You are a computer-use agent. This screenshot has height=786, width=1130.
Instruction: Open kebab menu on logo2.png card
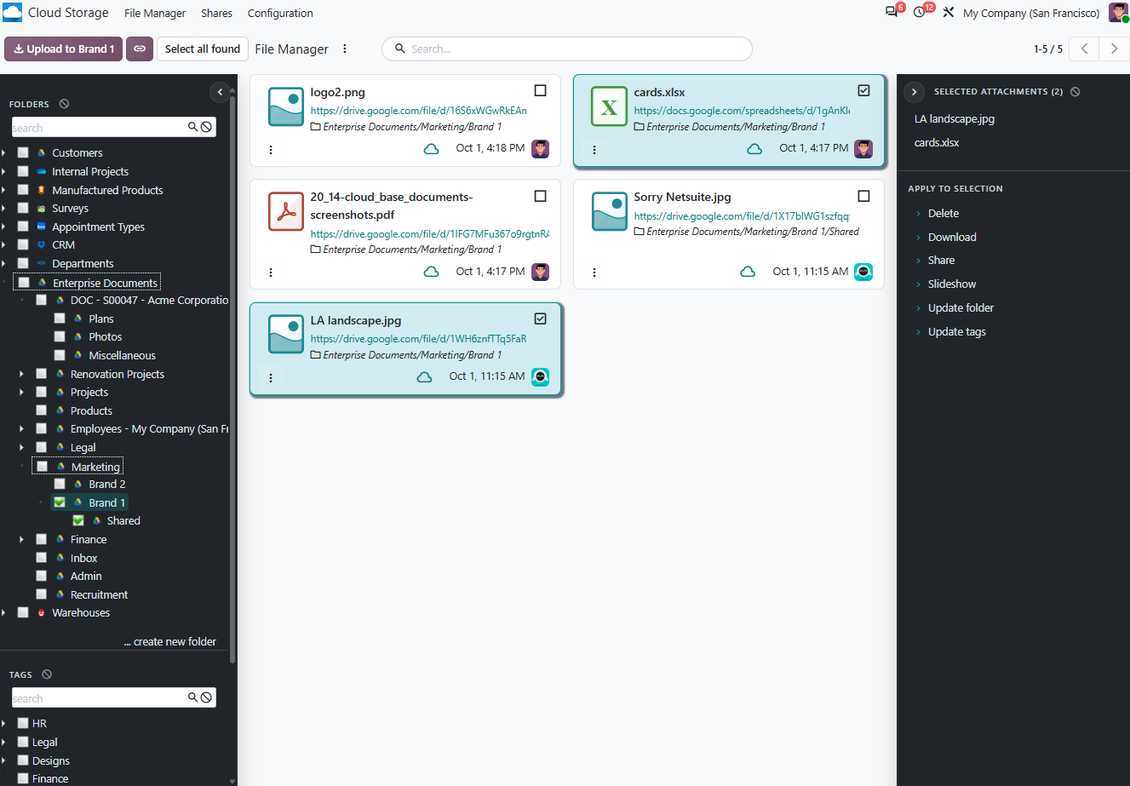(271, 150)
